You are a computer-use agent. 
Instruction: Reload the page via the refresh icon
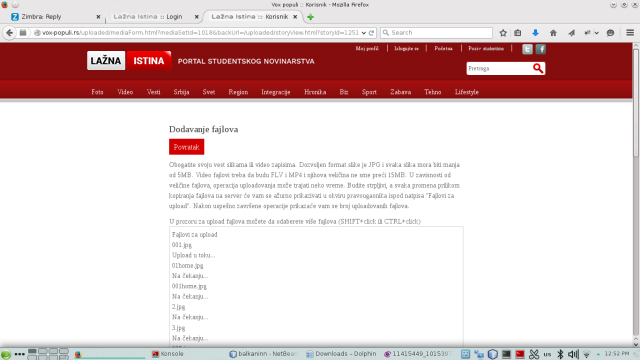(x=371, y=33)
